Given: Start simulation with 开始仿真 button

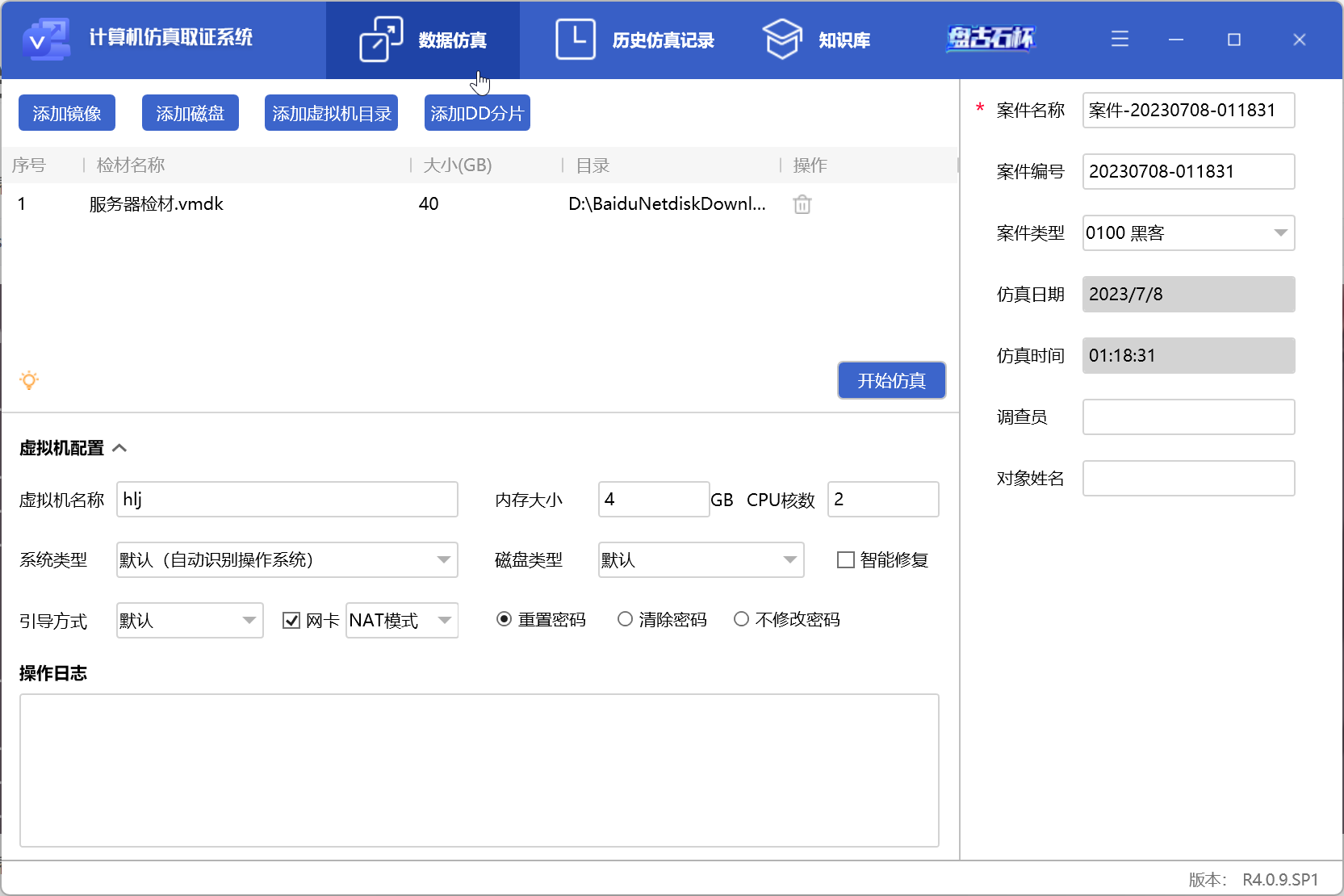Looking at the screenshot, I should point(892,380).
